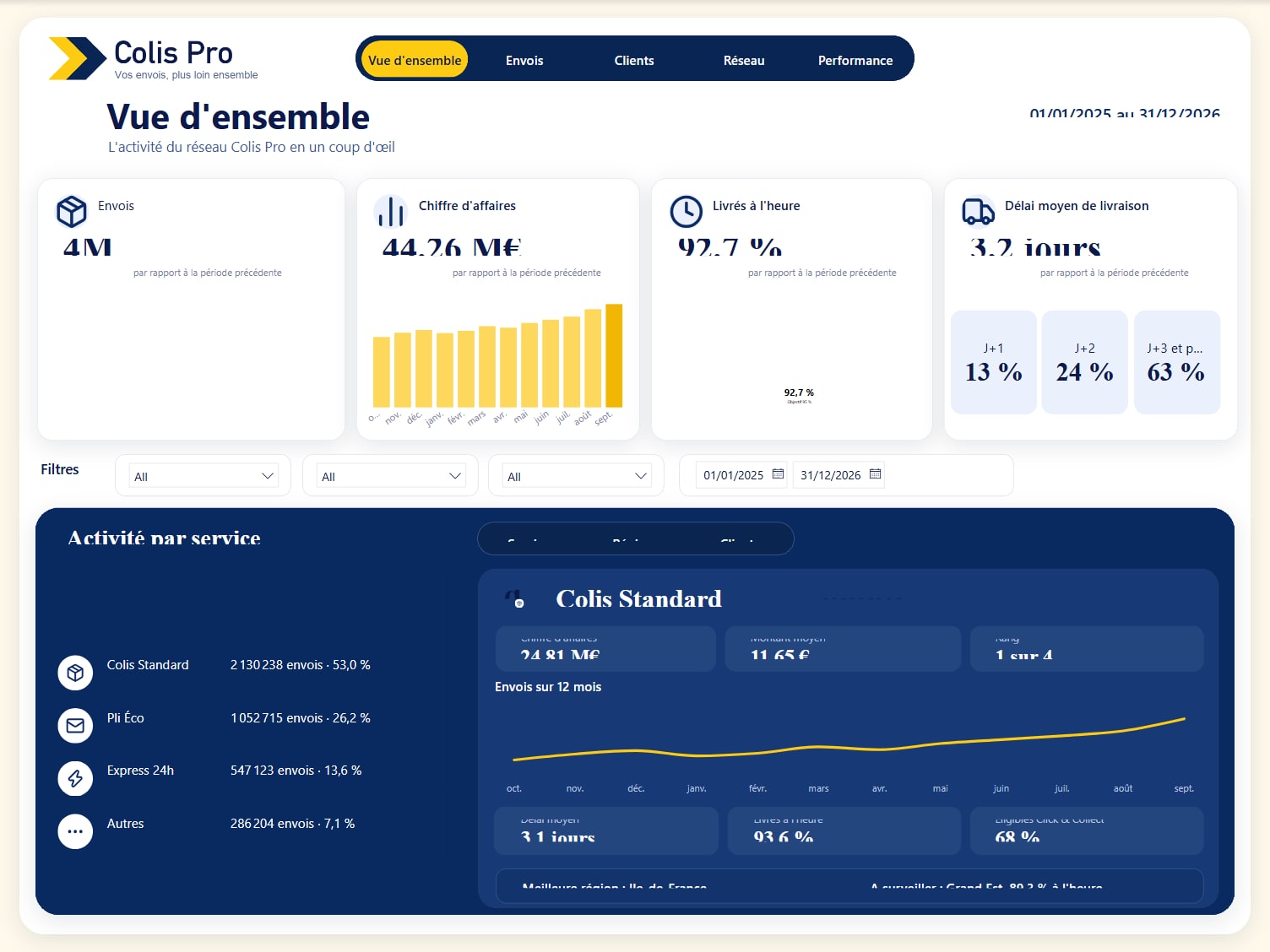The width and height of the screenshot is (1270, 952).
Task: Open the Réseau tab
Action: [x=744, y=60]
